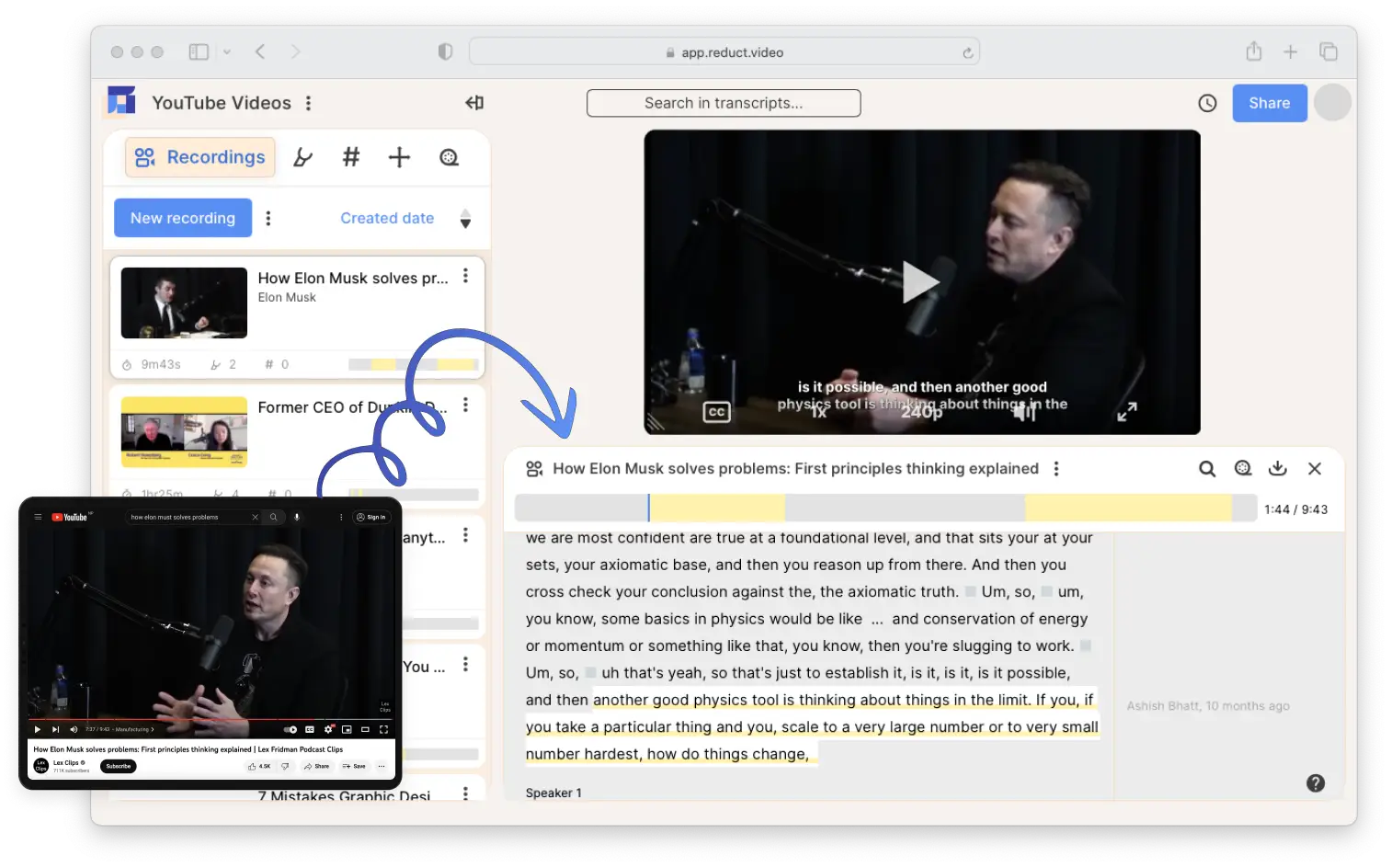Reload the page in Safari
This screenshot has height=868, width=1391.
point(967,52)
